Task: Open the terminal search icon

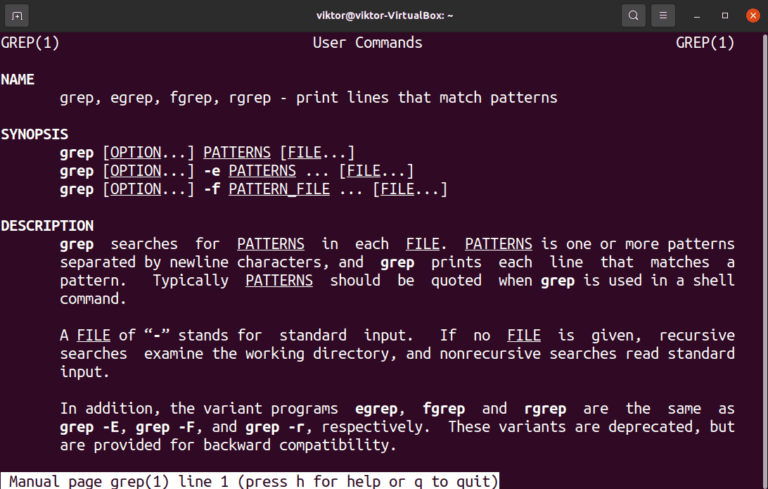Action: [x=633, y=16]
